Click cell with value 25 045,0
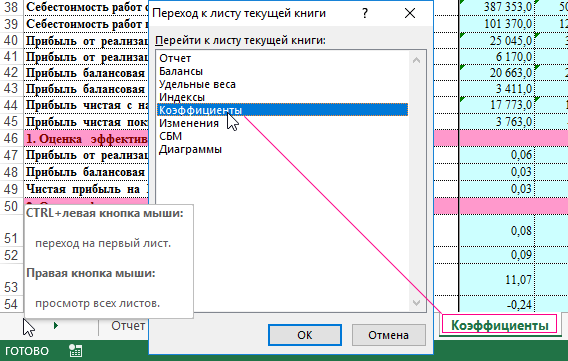This screenshot has height=361, width=568. (x=497, y=41)
